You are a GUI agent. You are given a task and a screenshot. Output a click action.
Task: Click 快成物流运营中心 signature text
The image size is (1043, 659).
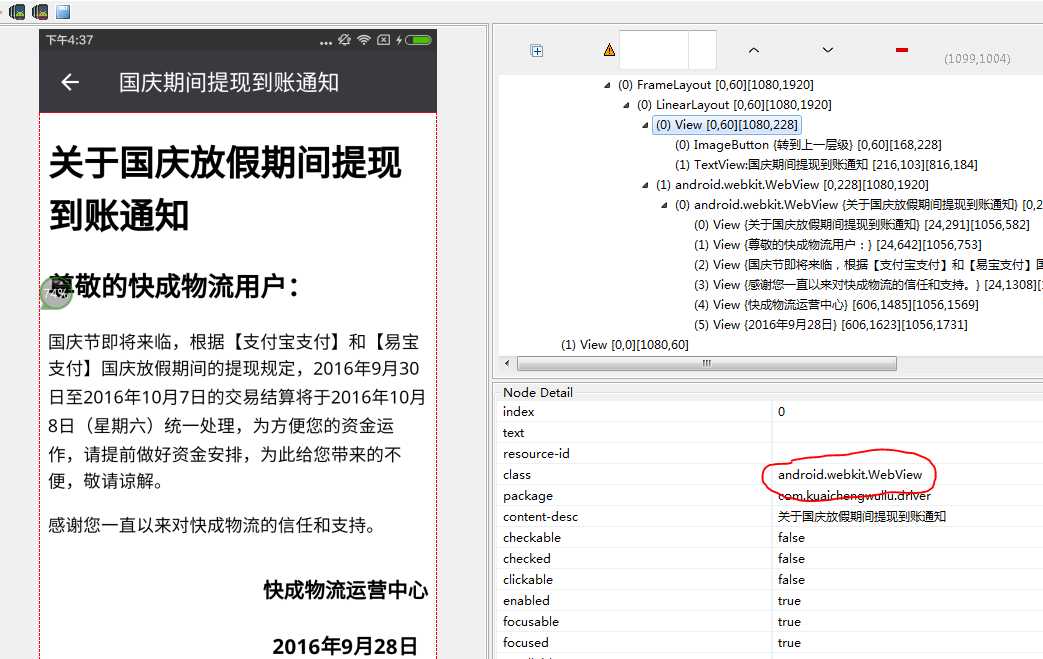click(x=345, y=590)
